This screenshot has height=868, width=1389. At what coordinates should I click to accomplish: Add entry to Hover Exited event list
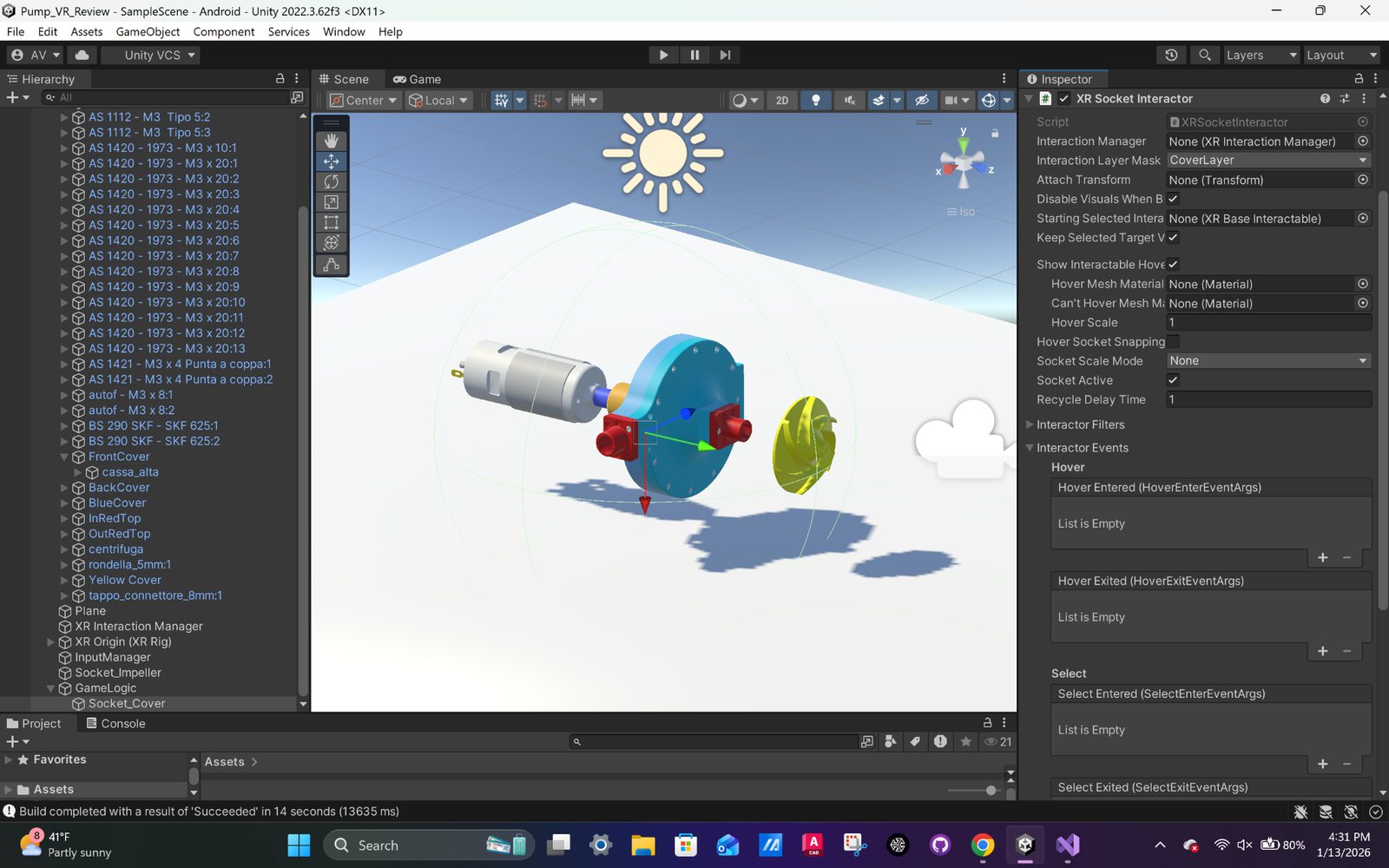click(1323, 651)
